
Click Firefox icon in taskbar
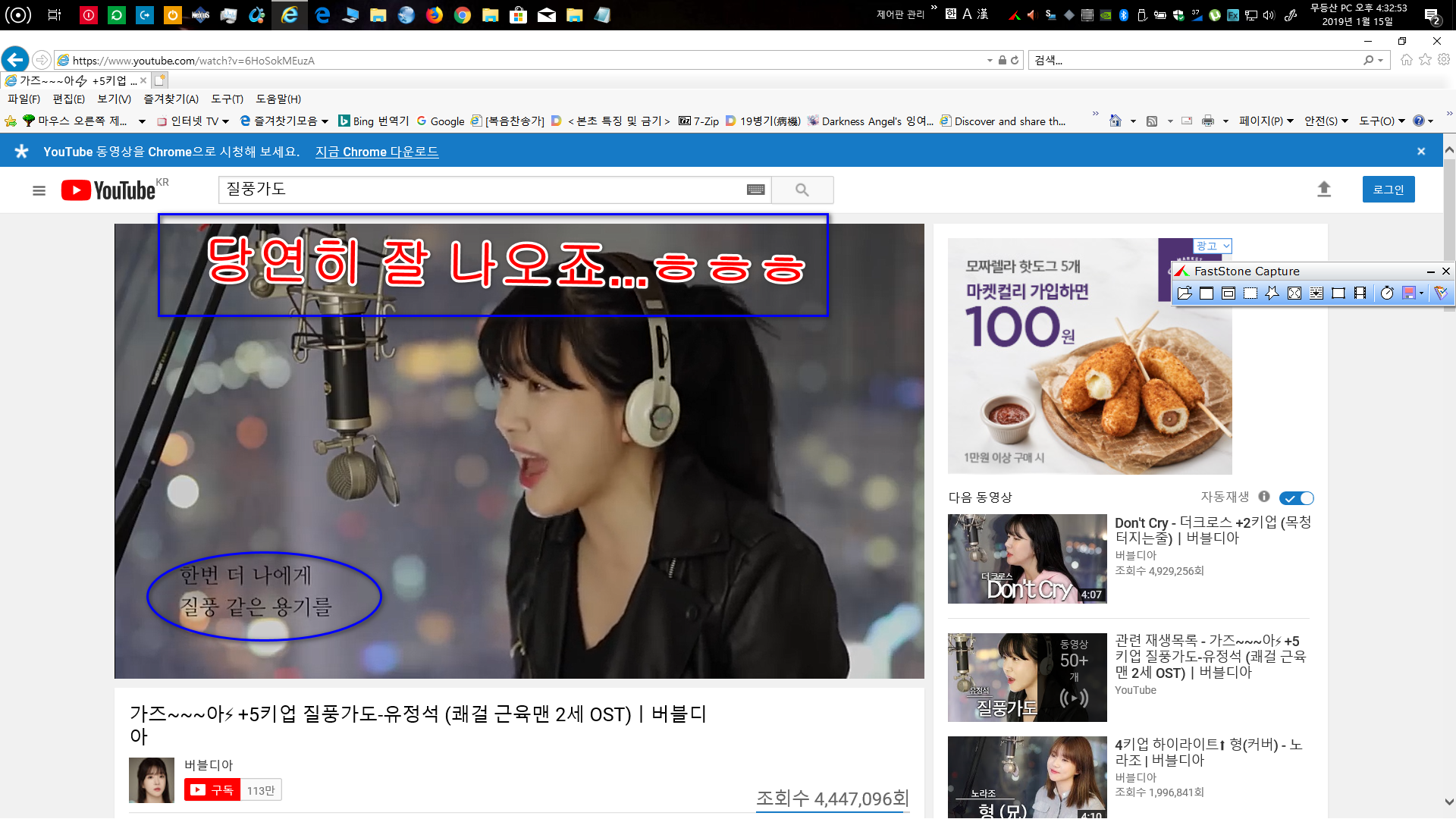pos(435,14)
